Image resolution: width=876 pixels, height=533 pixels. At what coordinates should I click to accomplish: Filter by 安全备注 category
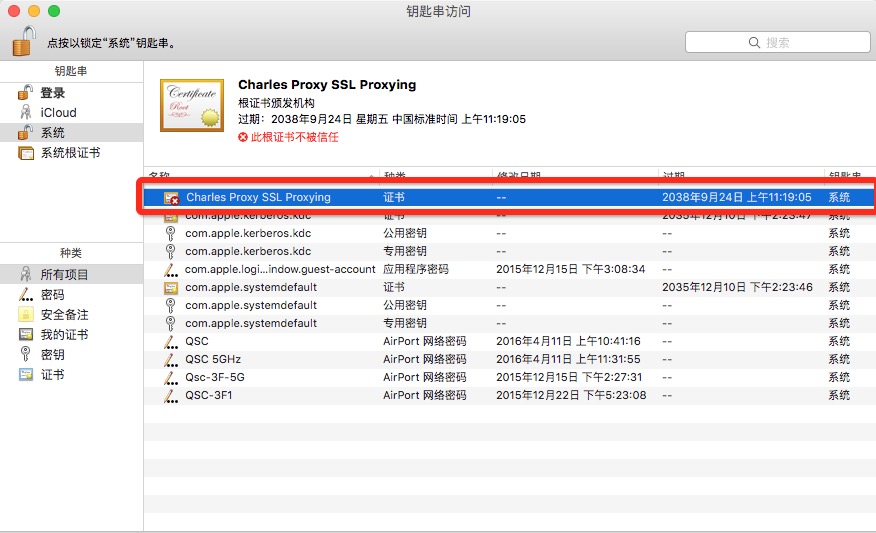72,315
